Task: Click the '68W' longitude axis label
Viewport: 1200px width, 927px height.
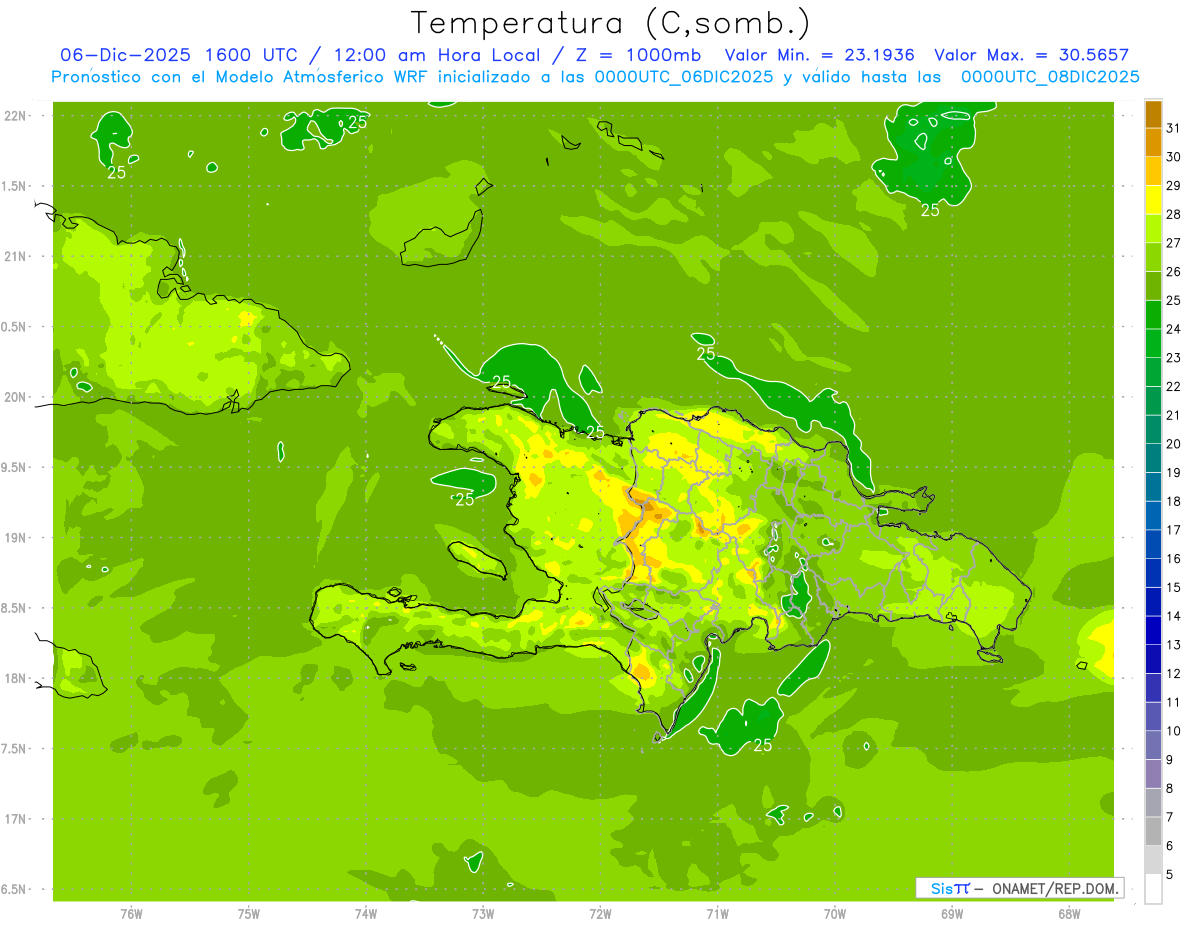Action: coord(1069,914)
